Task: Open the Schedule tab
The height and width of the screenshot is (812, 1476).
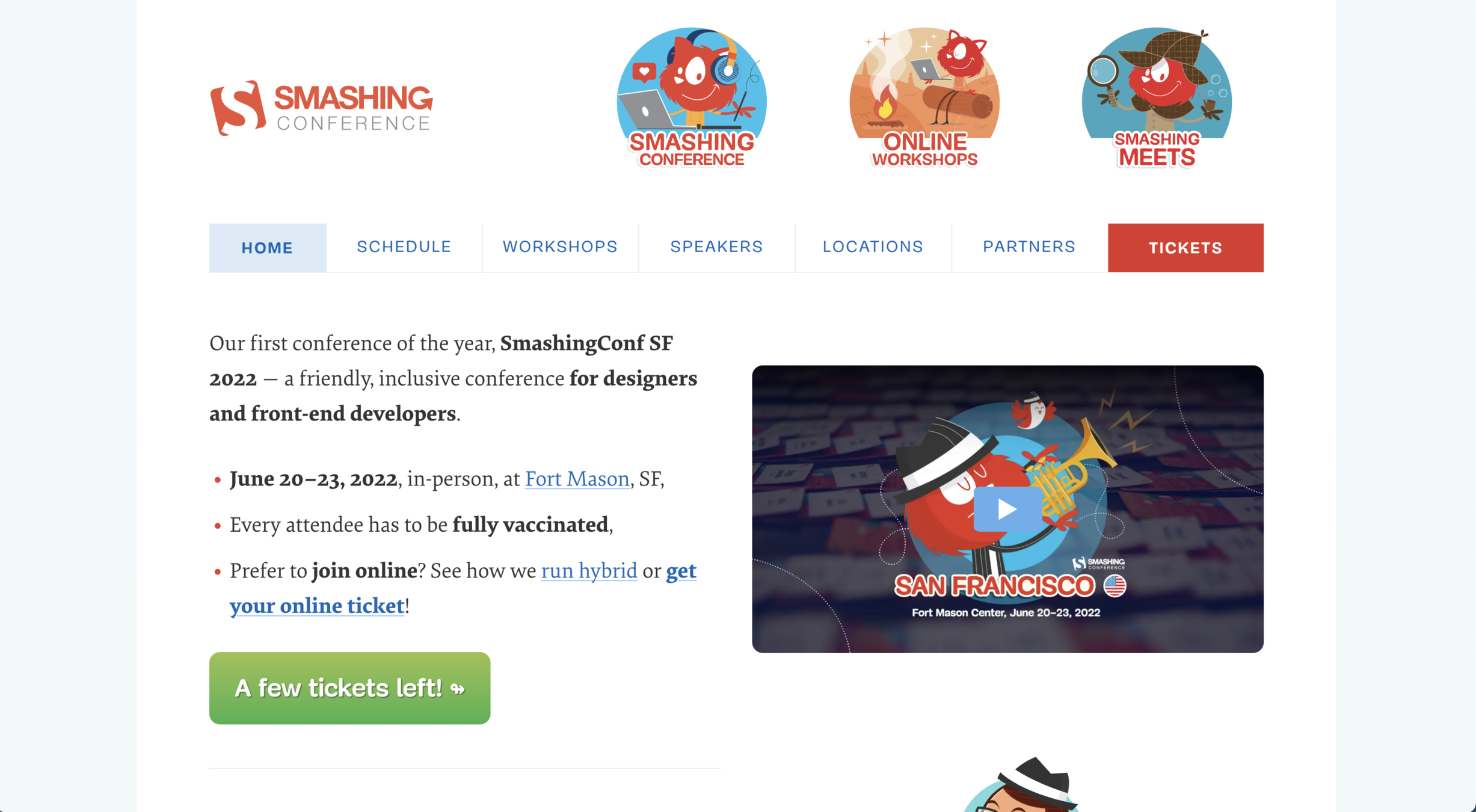Action: [404, 247]
